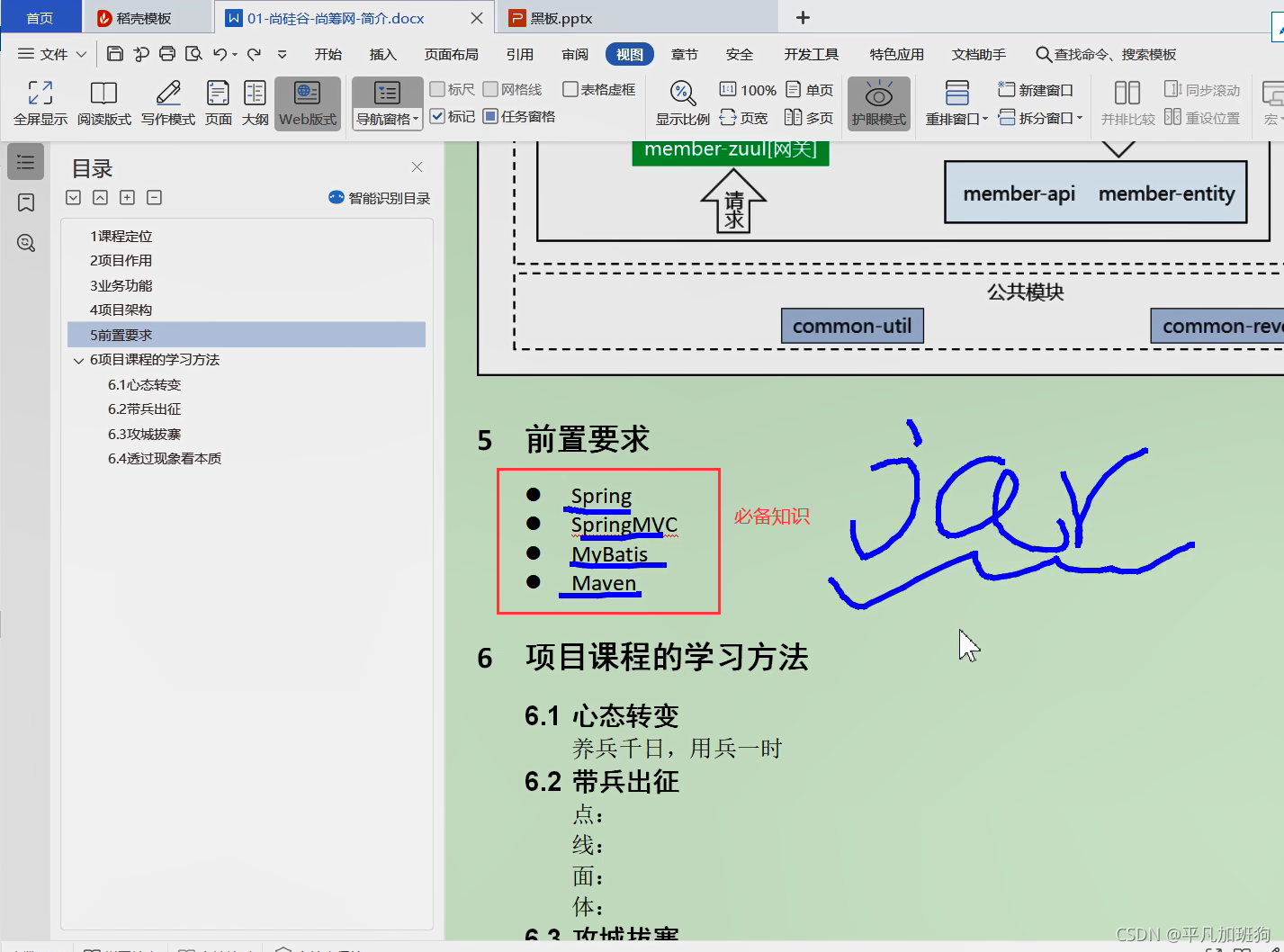Click the Print icon in quick toolbar
The width and height of the screenshot is (1284, 952).
click(167, 54)
